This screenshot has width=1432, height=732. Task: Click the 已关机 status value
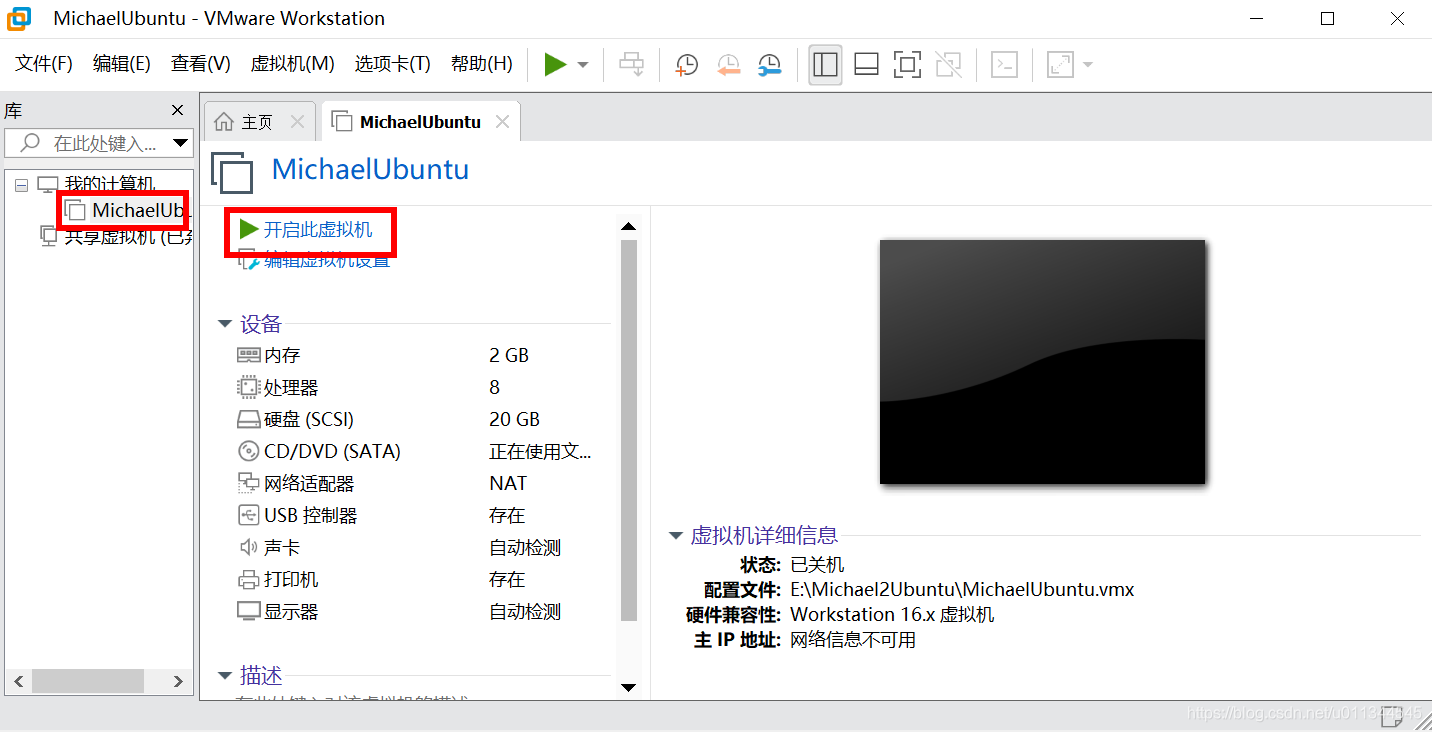[x=817, y=565]
